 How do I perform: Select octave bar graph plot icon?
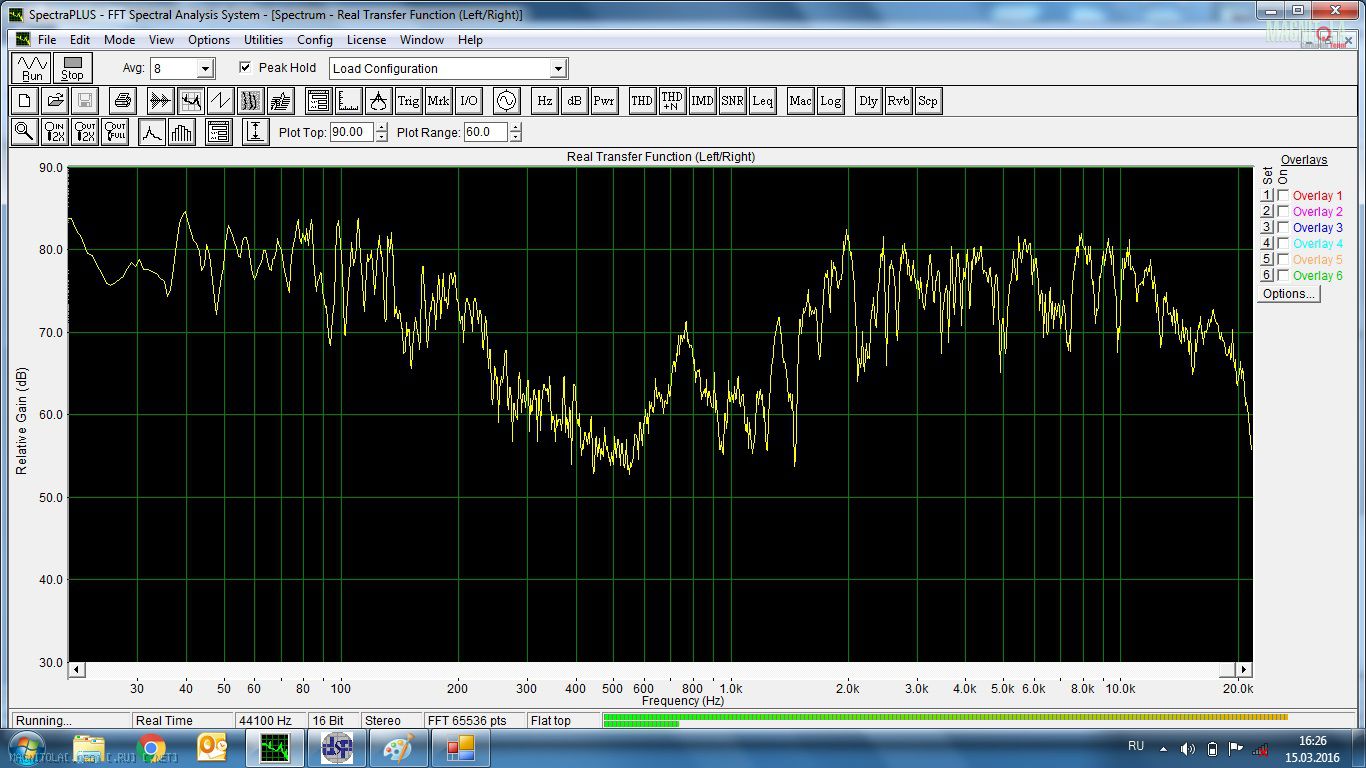point(182,132)
